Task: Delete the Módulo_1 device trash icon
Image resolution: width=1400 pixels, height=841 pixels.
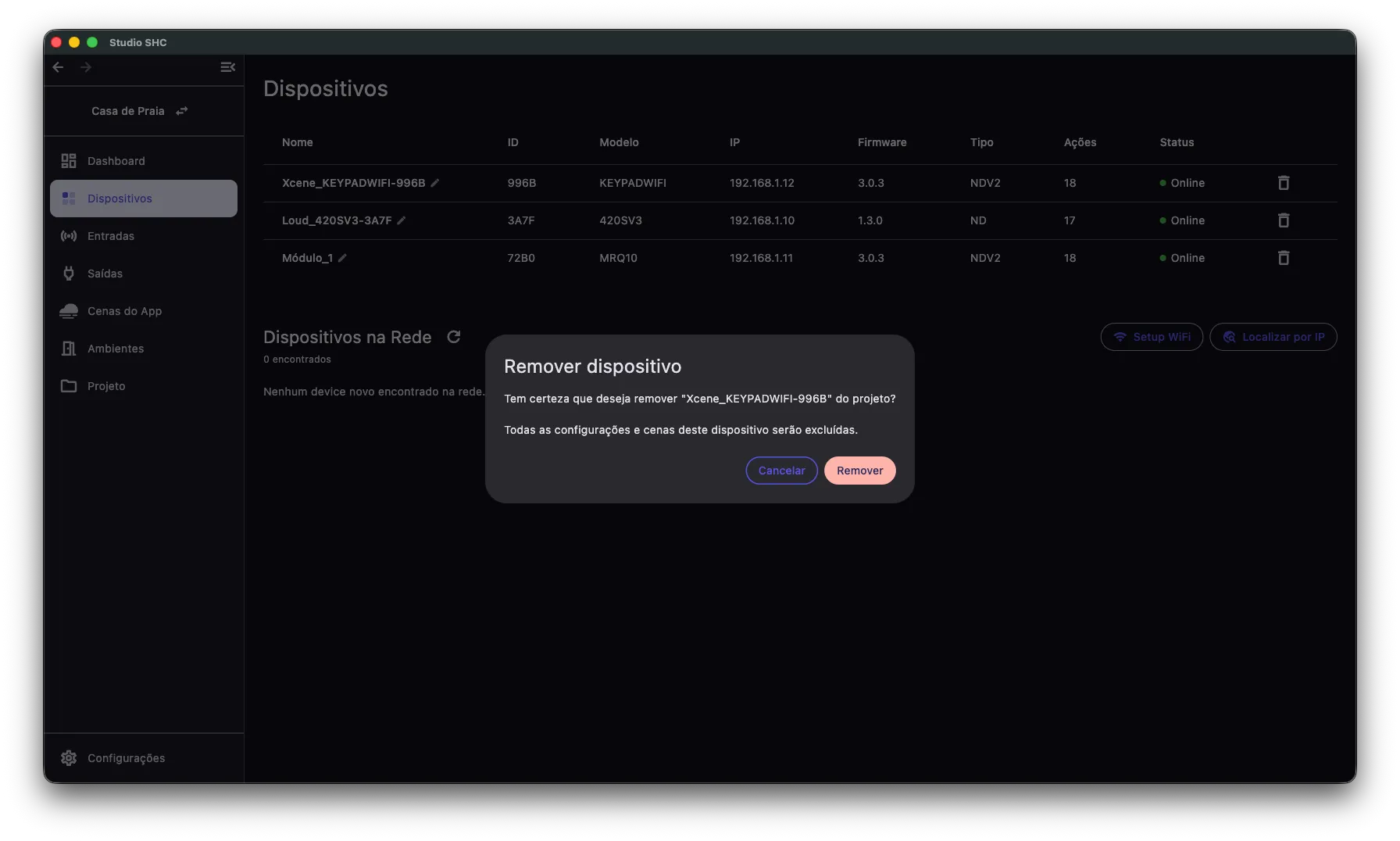Action: click(x=1283, y=258)
